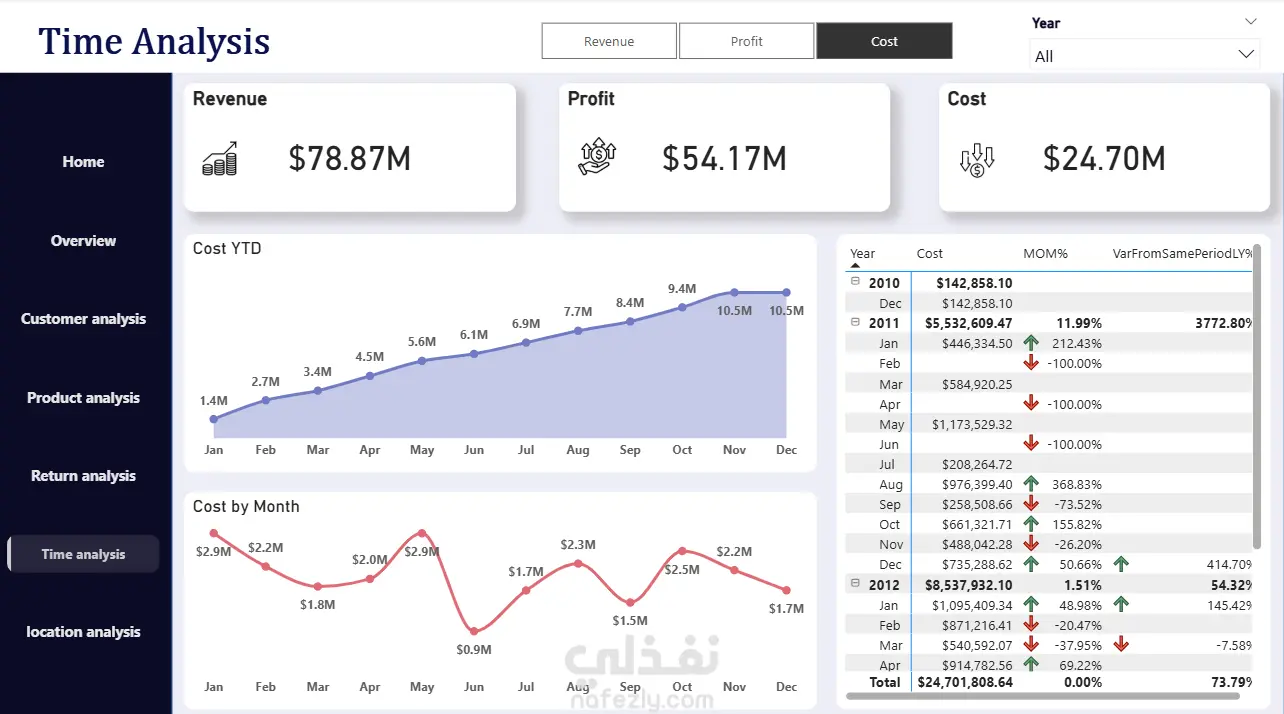The height and width of the screenshot is (714, 1284).
Task: Click the green up arrow in Aug 2011 row
Action: [x=1031, y=484]
